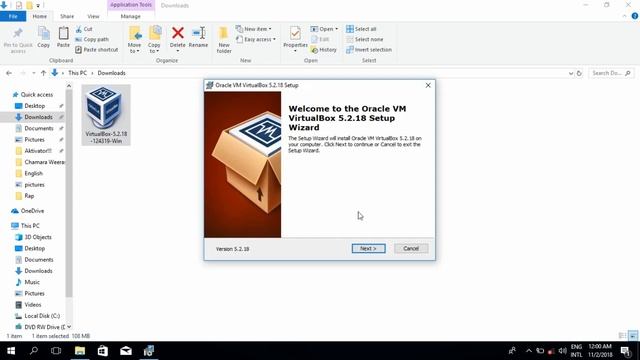Select Local Disk (C:) in sidebar
Viewport: 640px width, 360px height.
click(42, 316)
